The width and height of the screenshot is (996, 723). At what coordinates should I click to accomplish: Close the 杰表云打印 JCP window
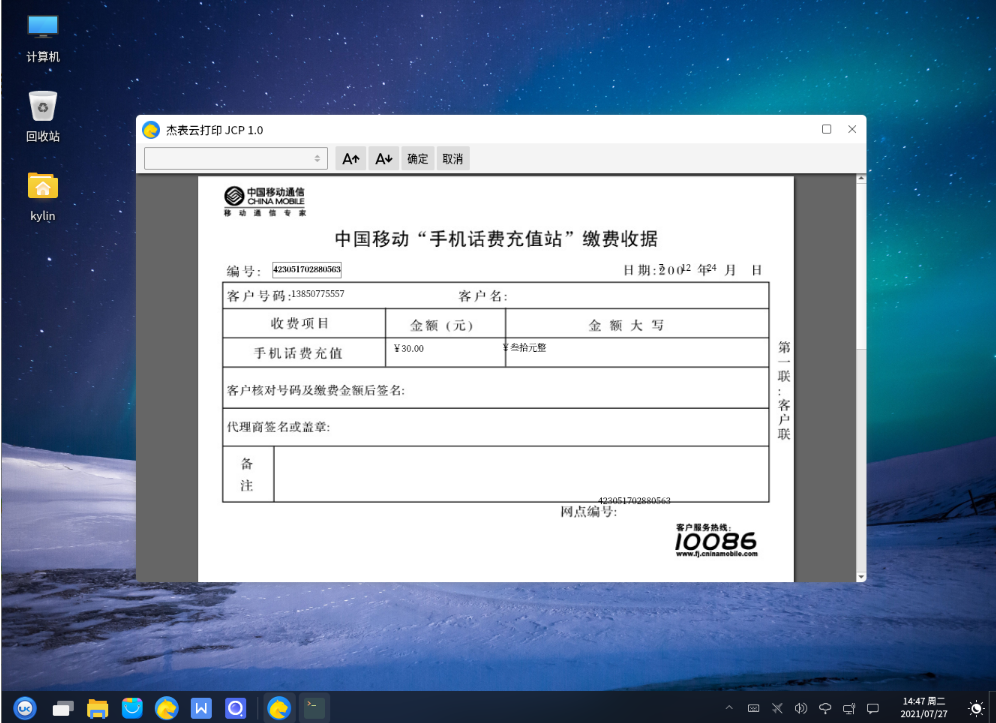tap(852, 129)
